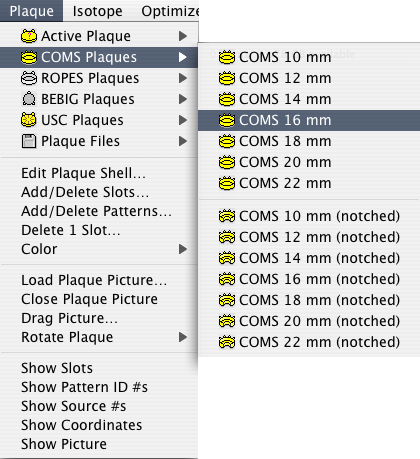
Task: Toggle Show Pattern ID #s
Action: 84,387
